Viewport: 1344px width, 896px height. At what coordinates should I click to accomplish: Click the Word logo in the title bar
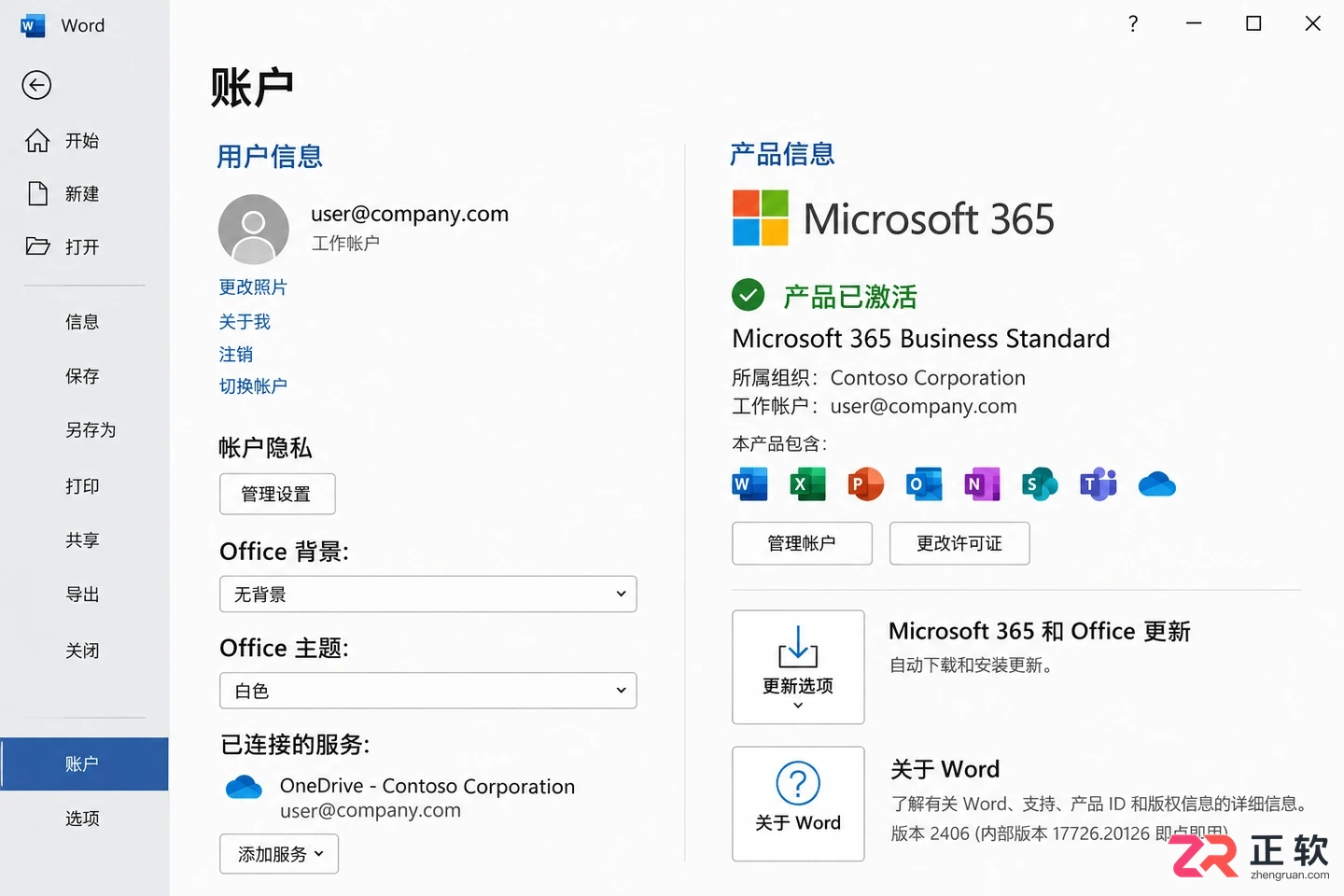coord(32,26)
